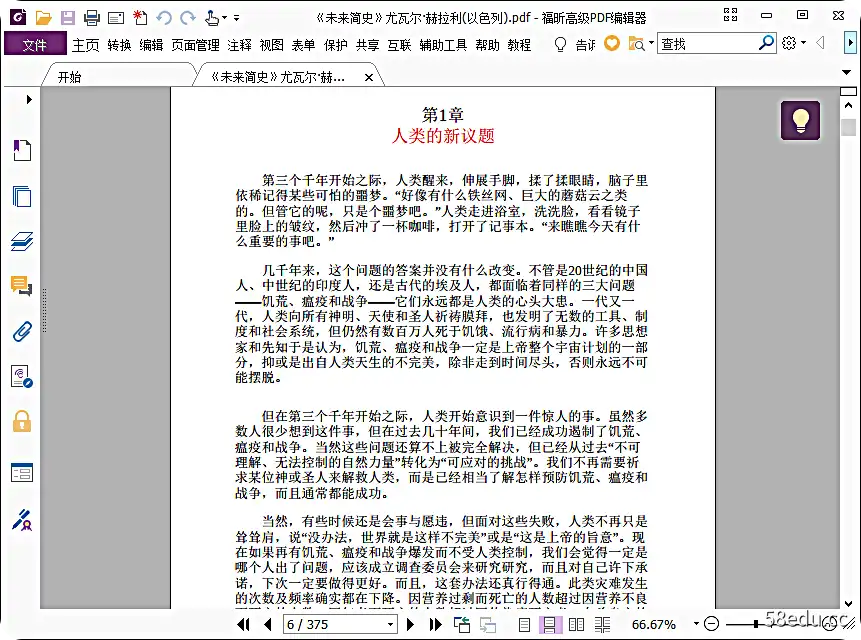Go to the previous page
This screenshot has width=861, height=640.
tap(267, 624)
